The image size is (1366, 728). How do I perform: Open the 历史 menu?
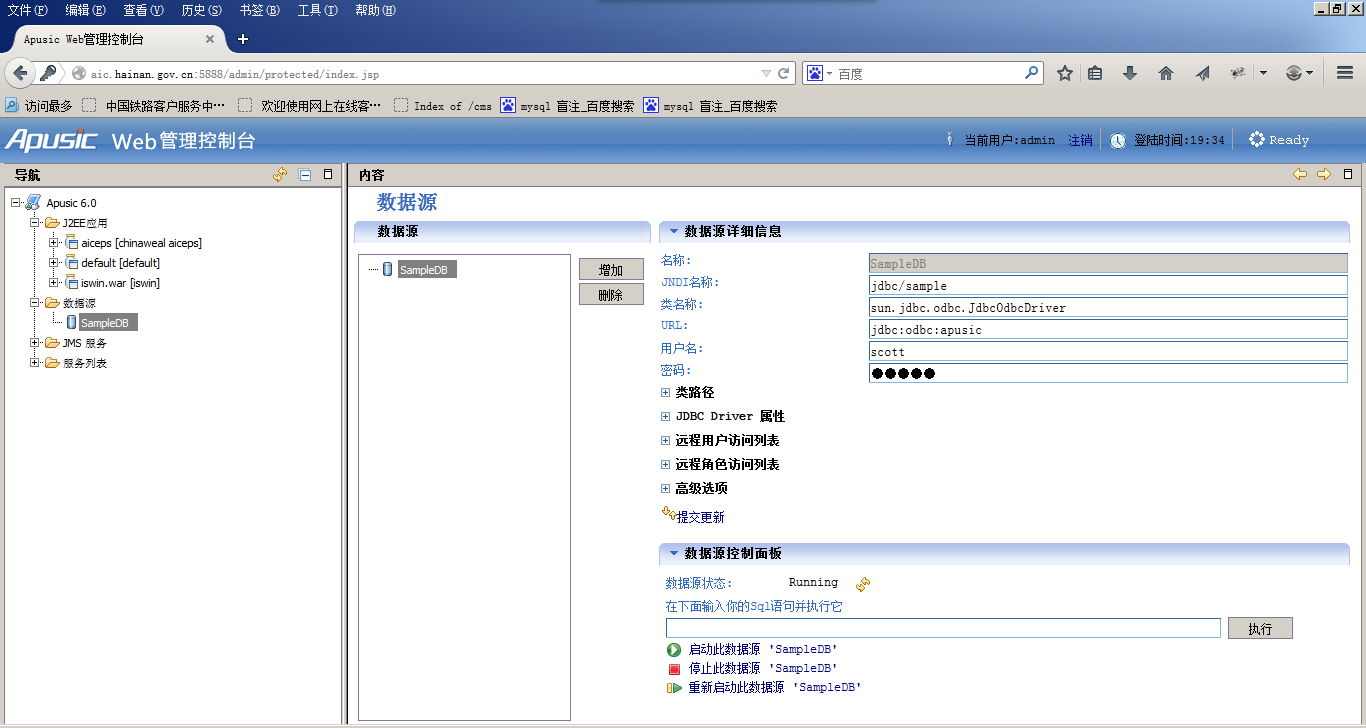(201, 10)
